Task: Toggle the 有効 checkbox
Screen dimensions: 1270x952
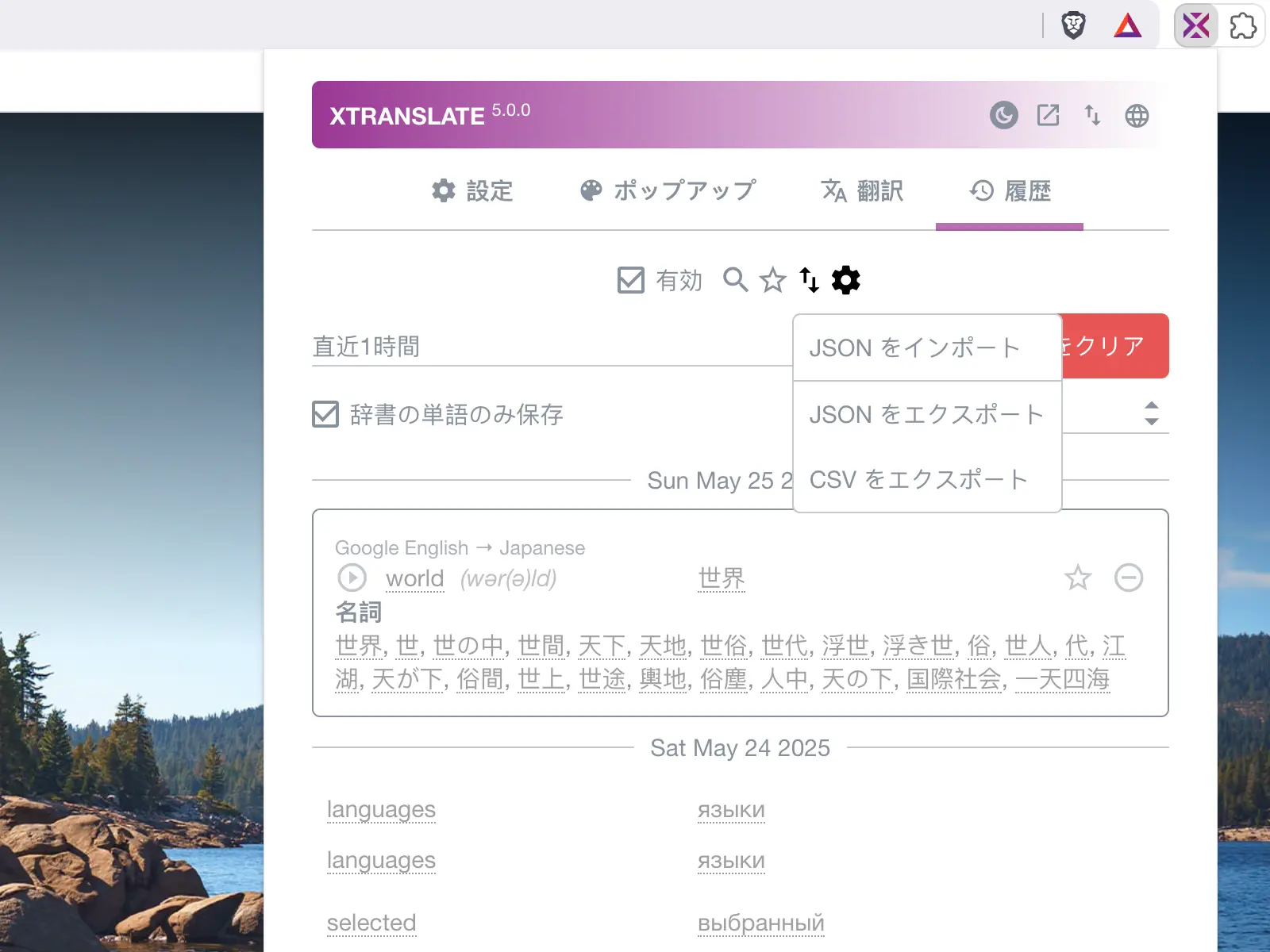Action: pyautogui.click(x=631, y=280)
